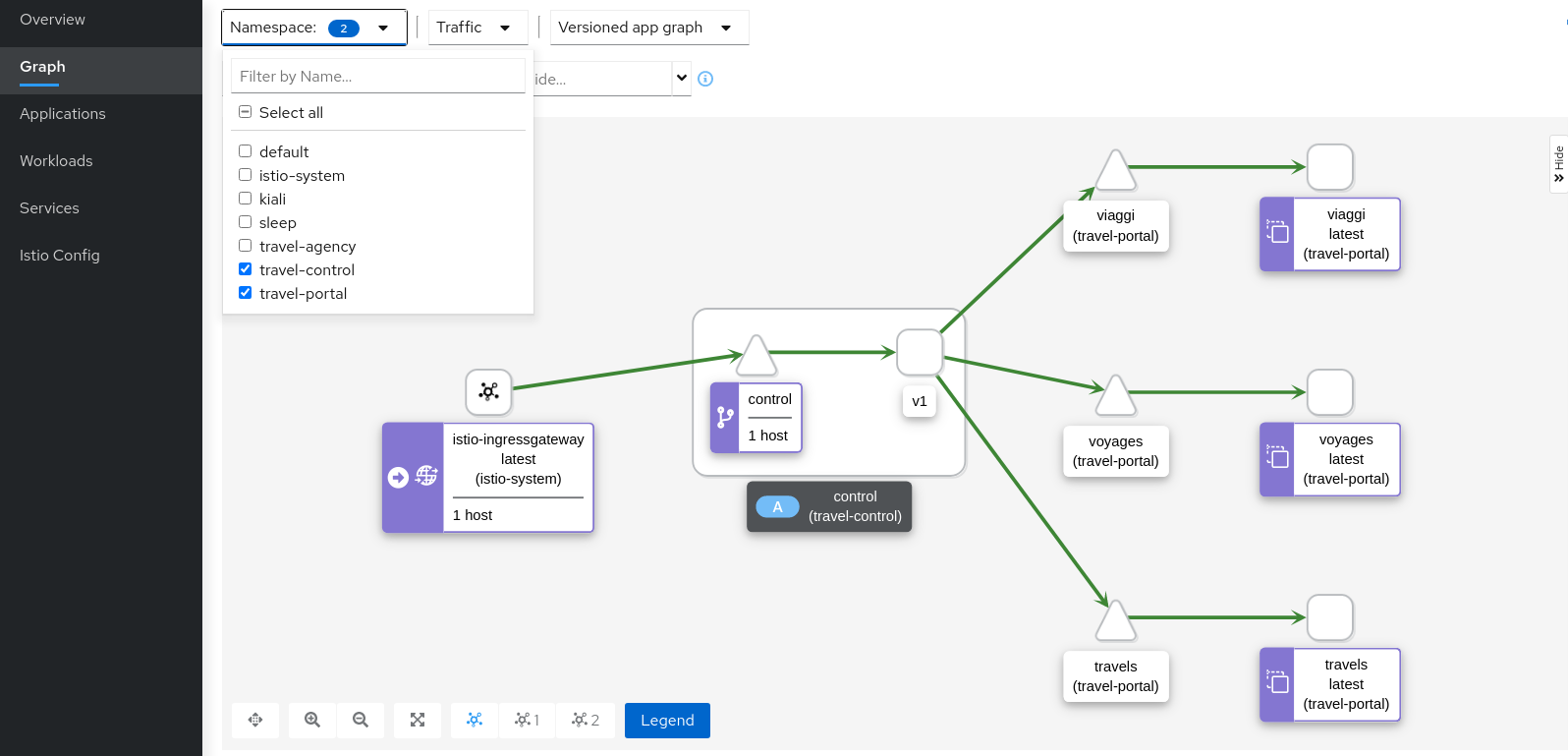Show the graph Legend

(x=667, y=720)
